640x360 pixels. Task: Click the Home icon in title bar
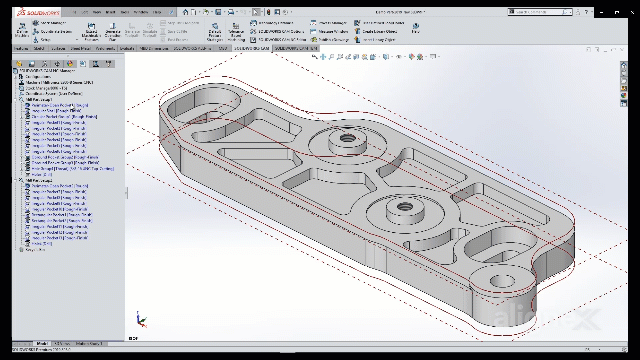(x=185, y=12)
